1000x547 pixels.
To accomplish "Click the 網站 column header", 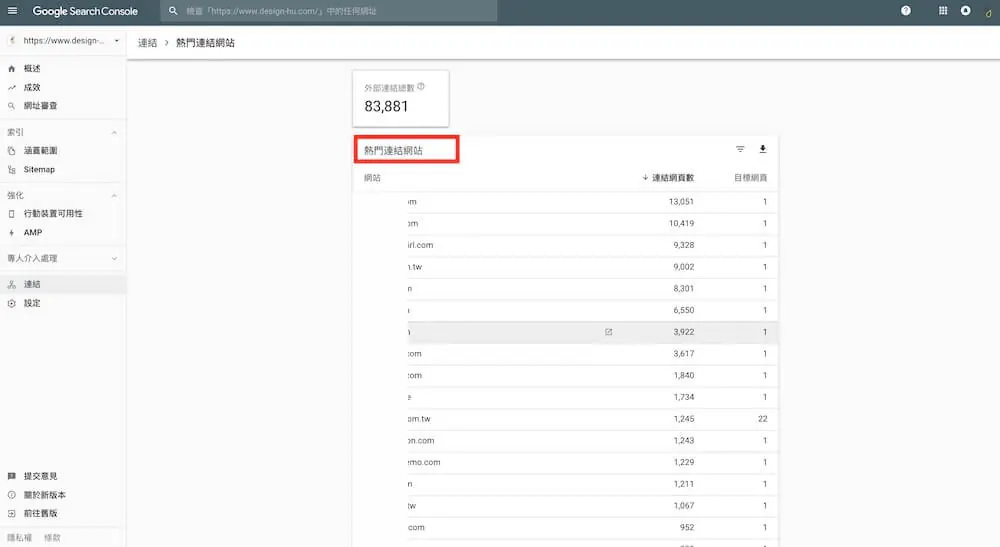I will [372, 178].
